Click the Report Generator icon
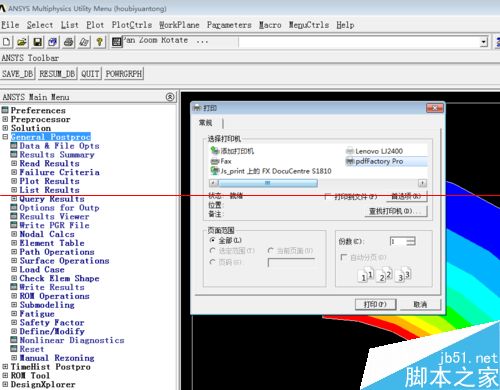 84,42
